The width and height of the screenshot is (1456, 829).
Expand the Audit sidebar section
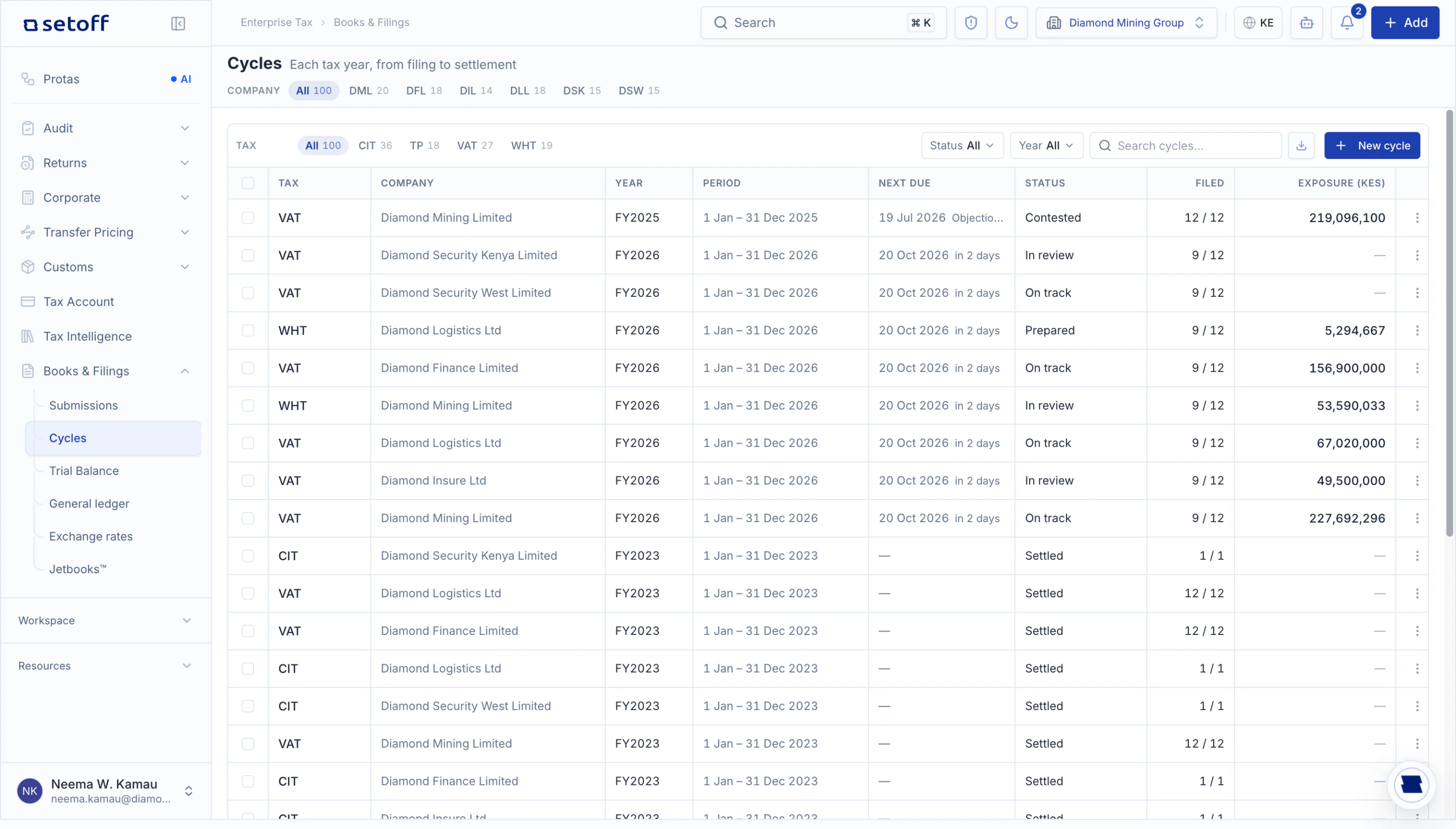106,128
